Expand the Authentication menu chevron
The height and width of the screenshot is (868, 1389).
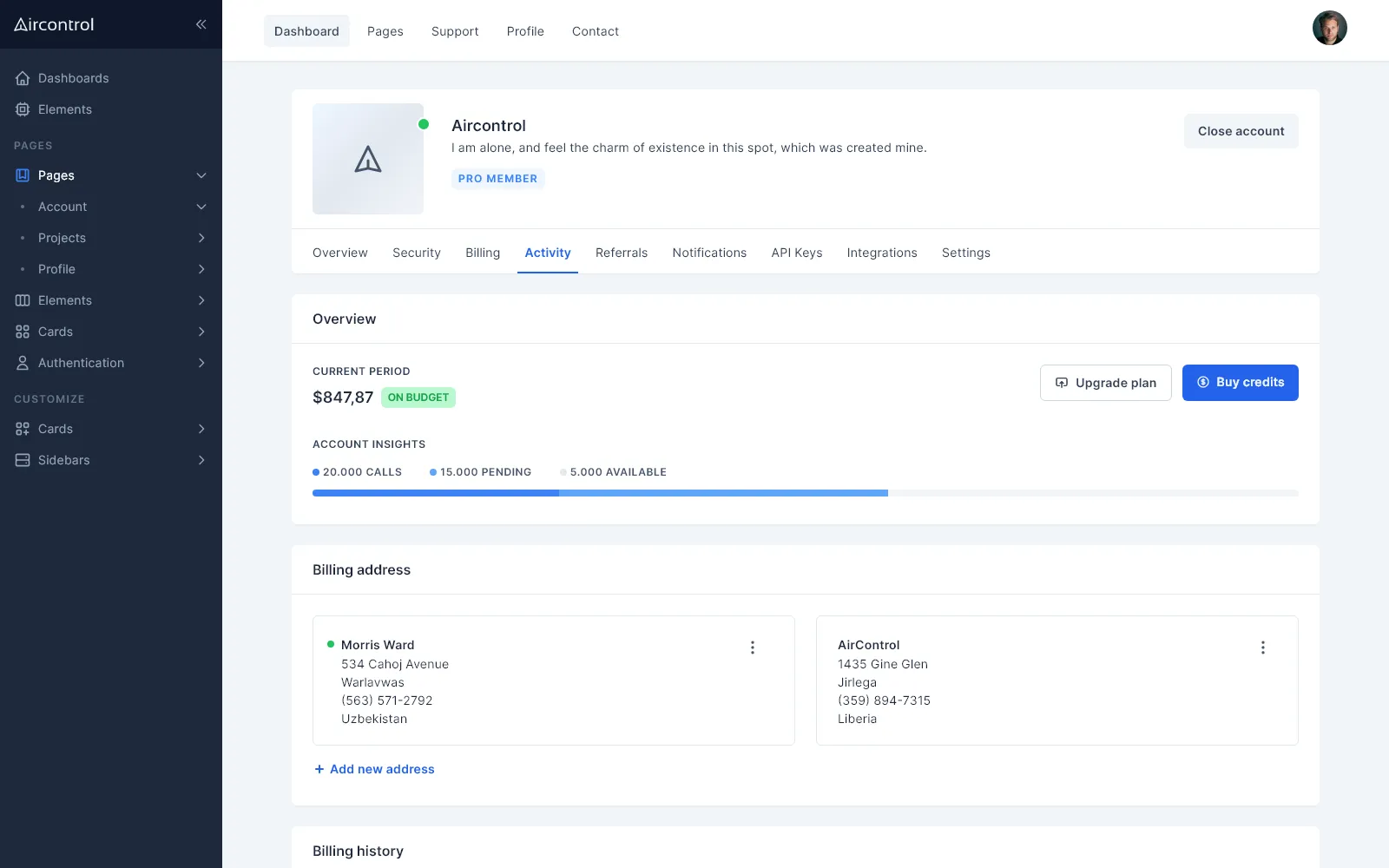tap(201, 363)
